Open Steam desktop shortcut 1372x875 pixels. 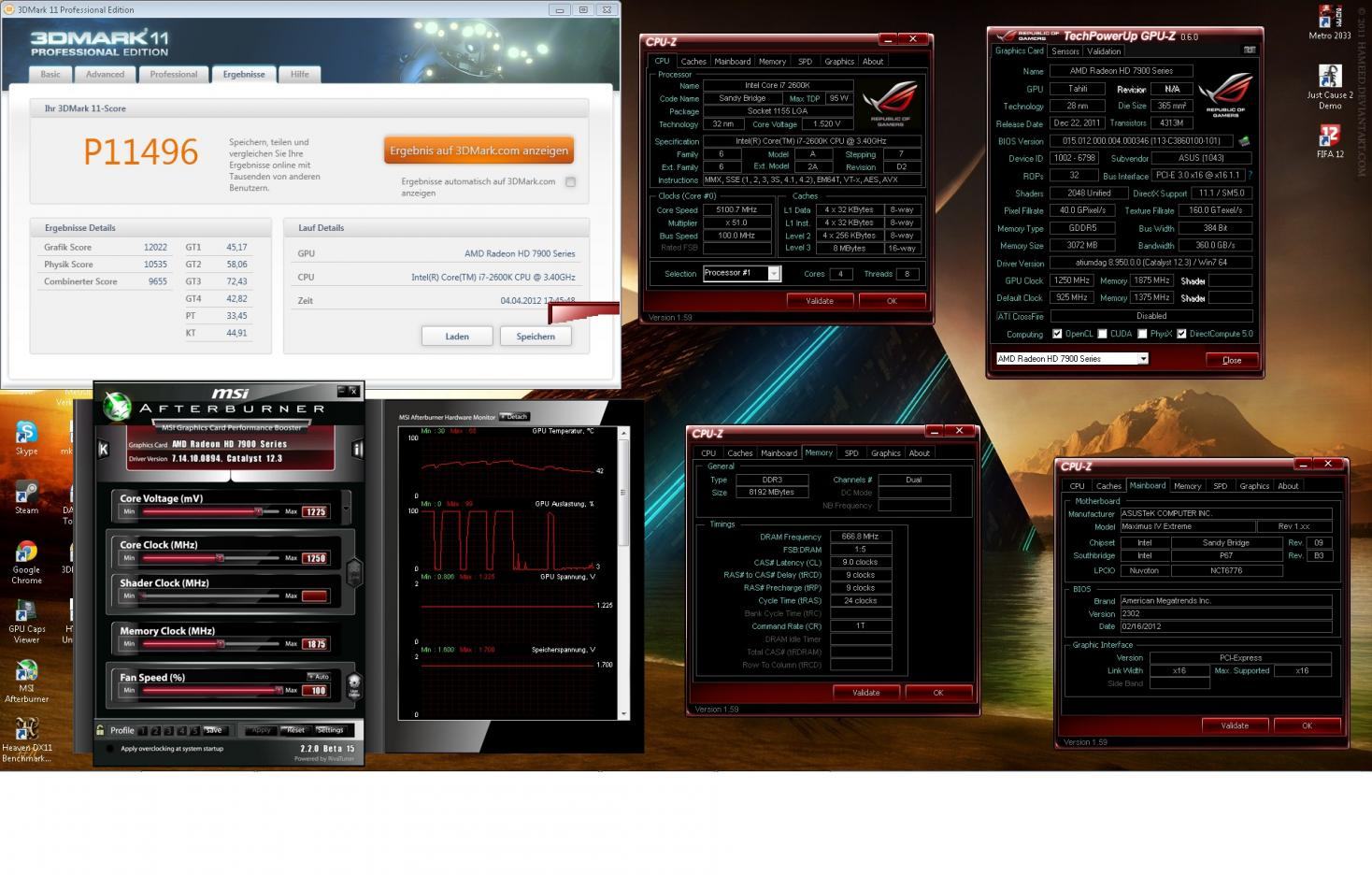[26, 496]
